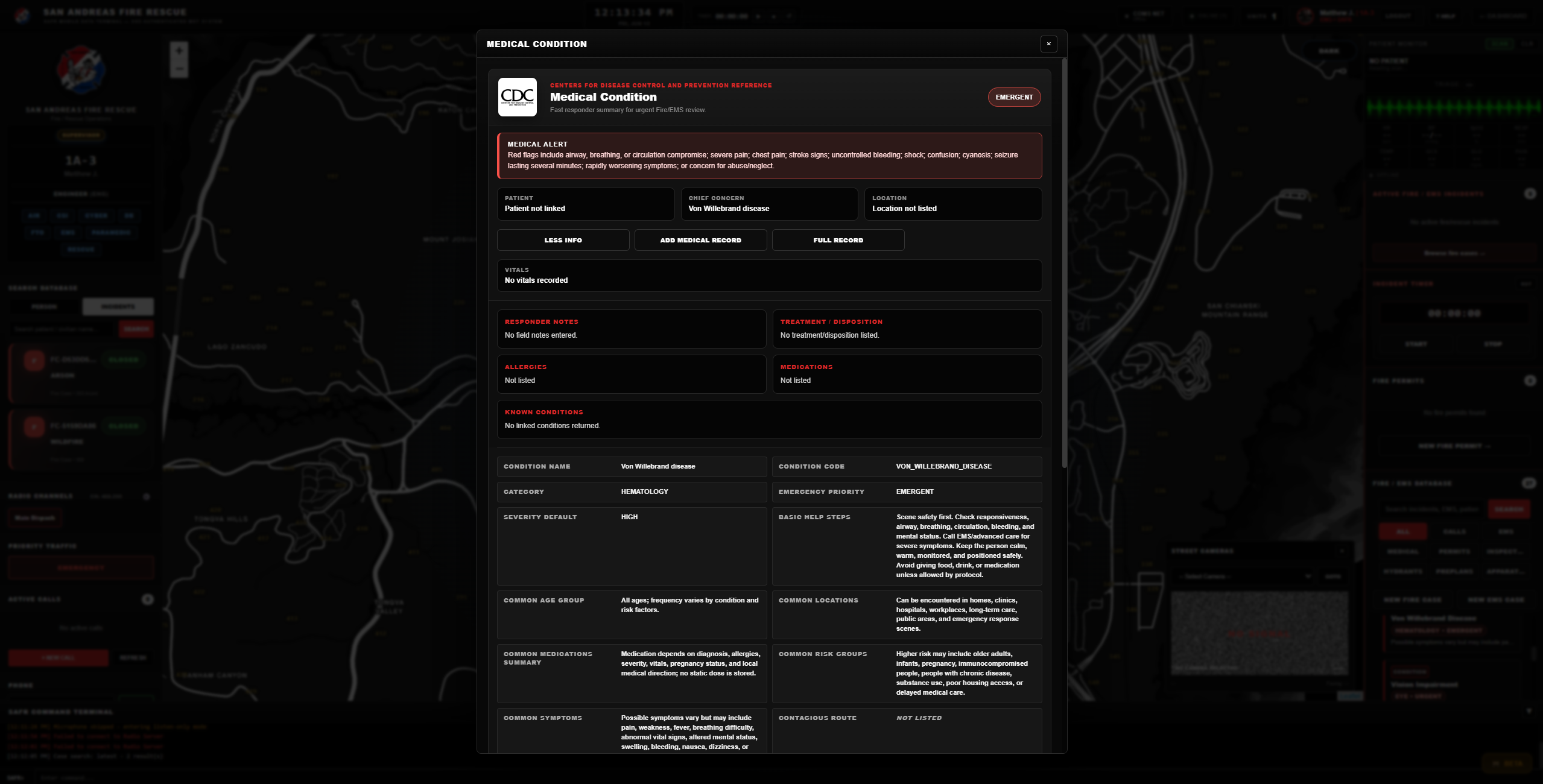The image size is (1543, 784).
Task: Click the user avatar in the header
Action: tap(1305, 16)
